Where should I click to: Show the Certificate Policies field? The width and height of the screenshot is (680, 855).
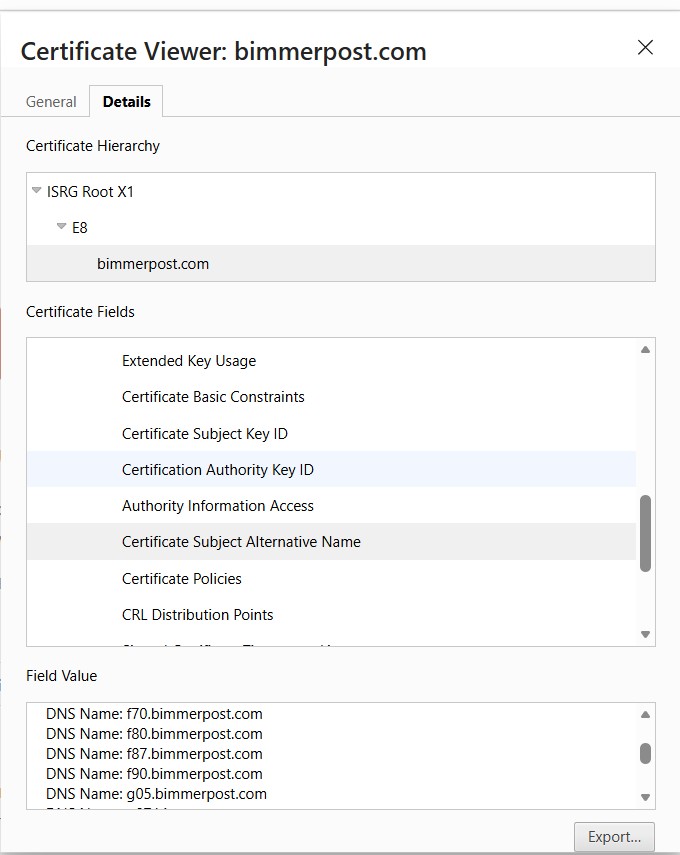tap(182, 579)
